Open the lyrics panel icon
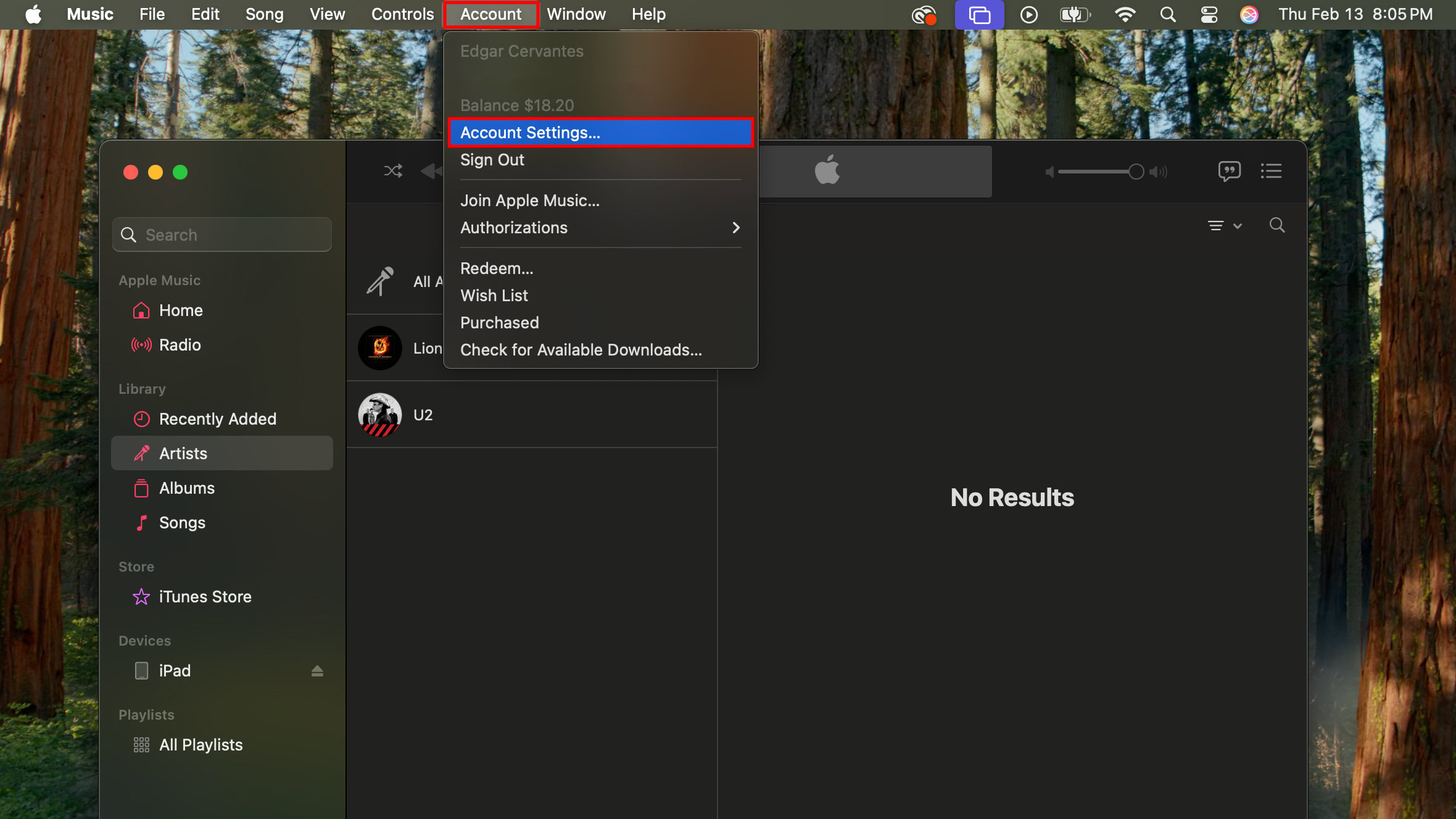The width and height of the screenshot is (1456, 819). (1229, 171)
